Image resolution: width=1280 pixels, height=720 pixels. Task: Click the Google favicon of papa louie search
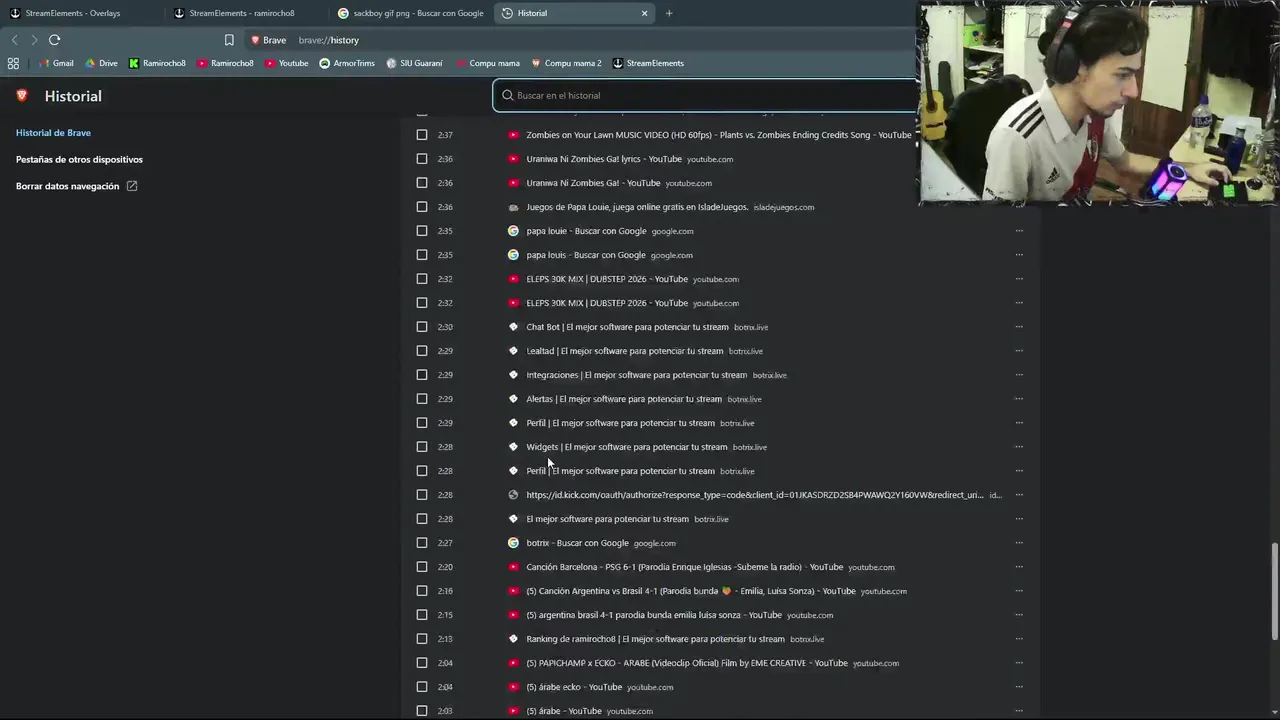[513, 231]
